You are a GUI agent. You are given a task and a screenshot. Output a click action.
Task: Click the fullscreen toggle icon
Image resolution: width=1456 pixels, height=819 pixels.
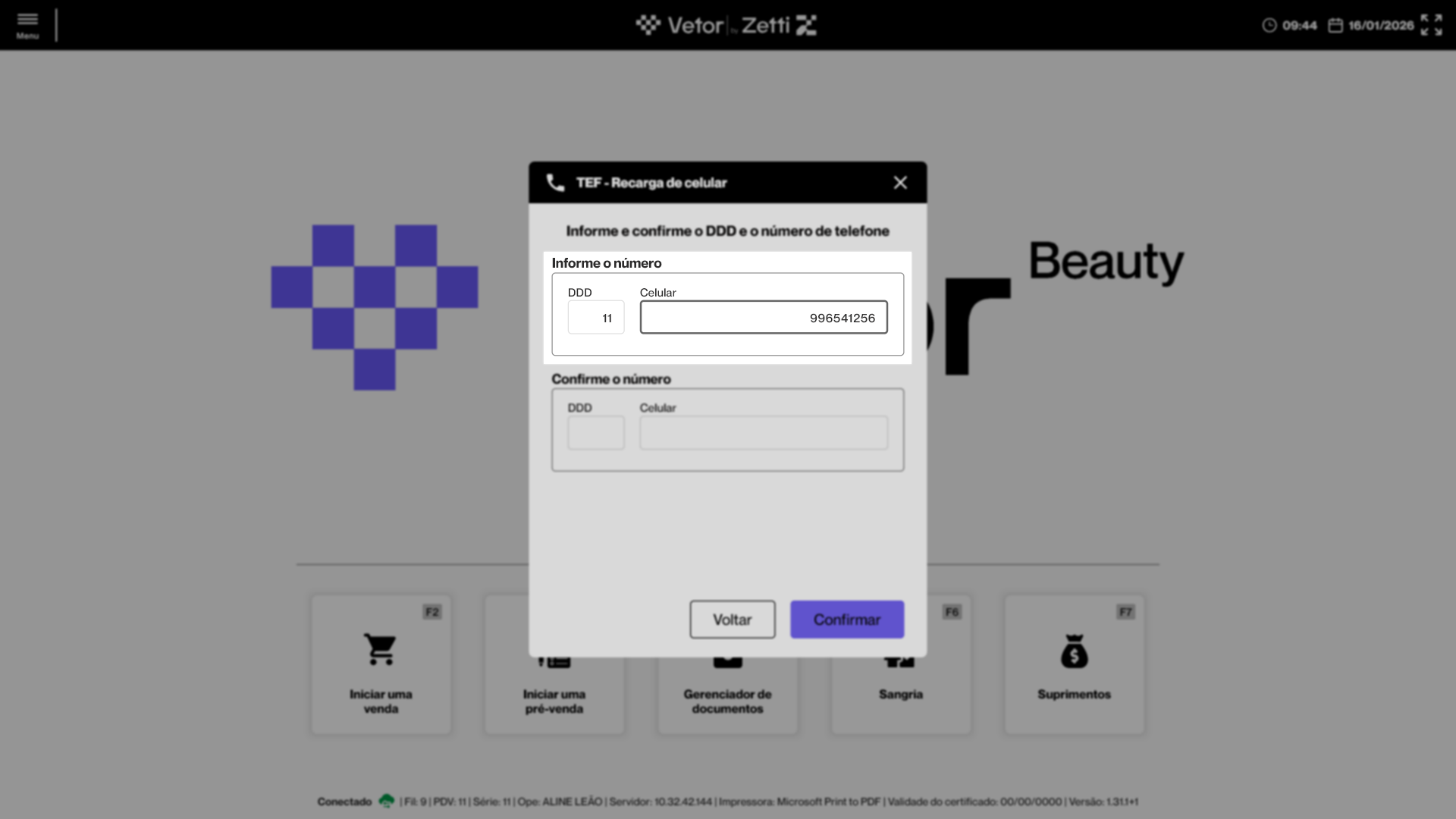(x=1431, y=25)
